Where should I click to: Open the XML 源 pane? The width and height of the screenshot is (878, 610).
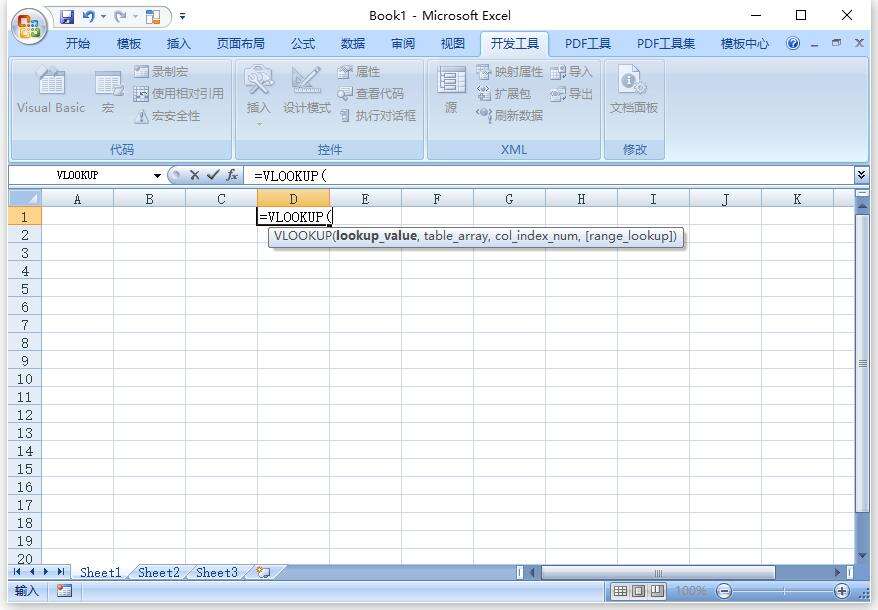click(451, 90)
